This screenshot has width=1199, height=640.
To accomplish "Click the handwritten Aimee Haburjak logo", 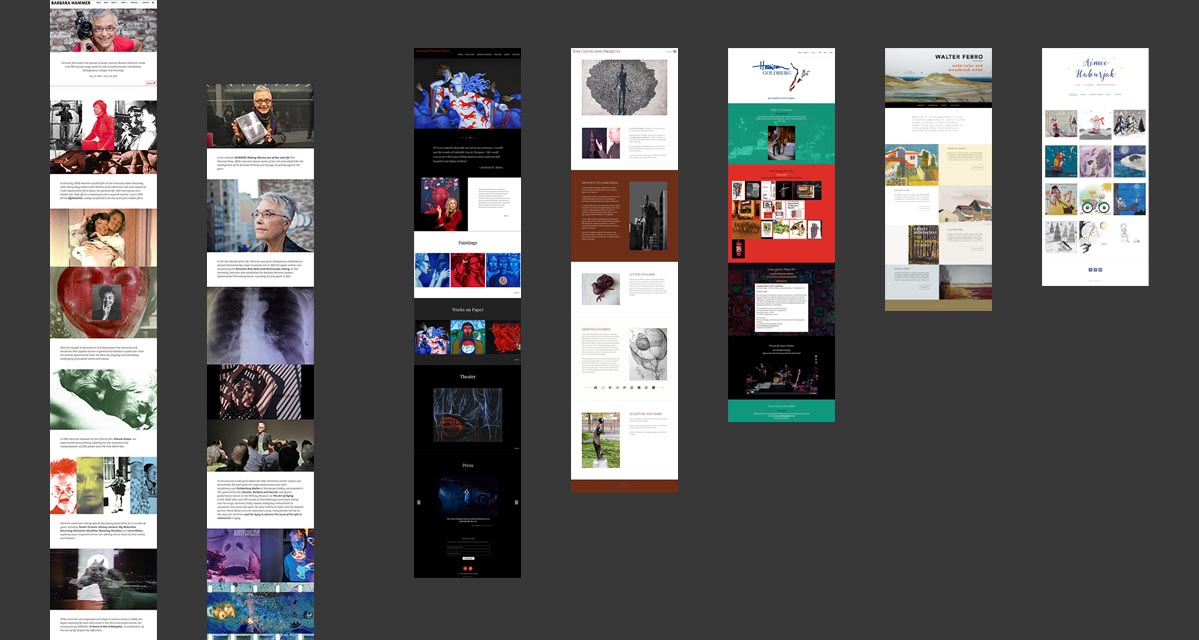I will coord(1098,66).
